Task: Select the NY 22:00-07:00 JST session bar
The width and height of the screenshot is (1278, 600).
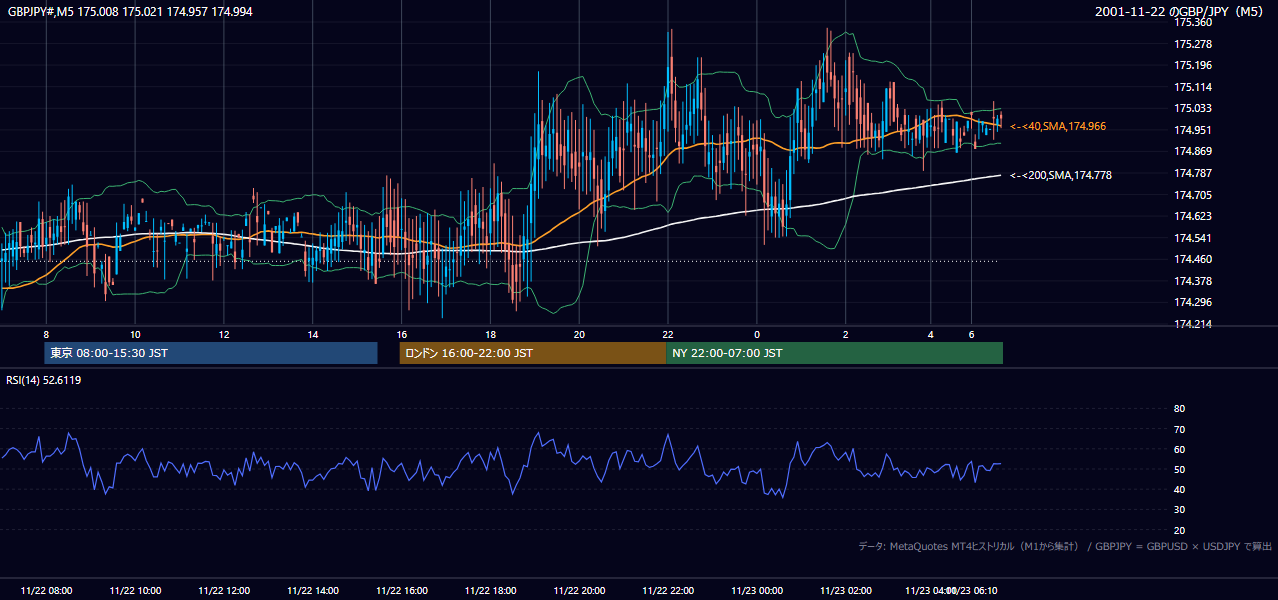Action: pos(834,353)
